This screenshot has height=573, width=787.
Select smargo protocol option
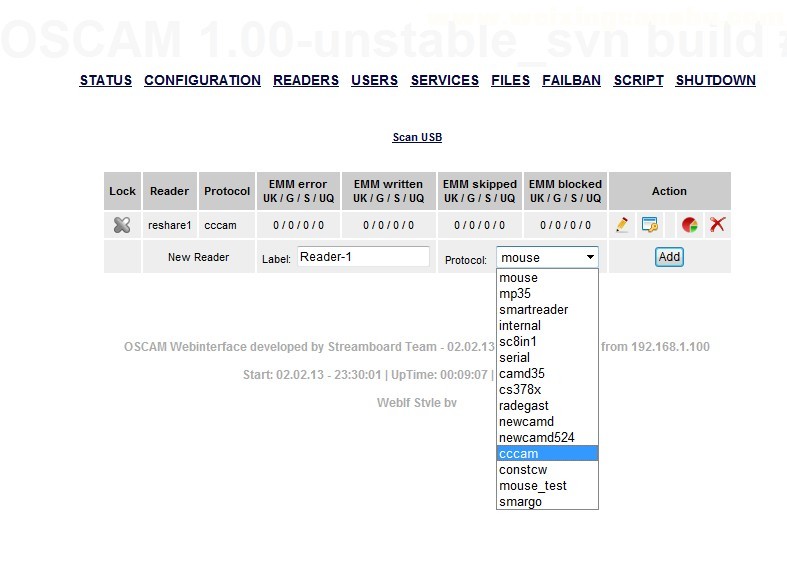coord(547,502)
